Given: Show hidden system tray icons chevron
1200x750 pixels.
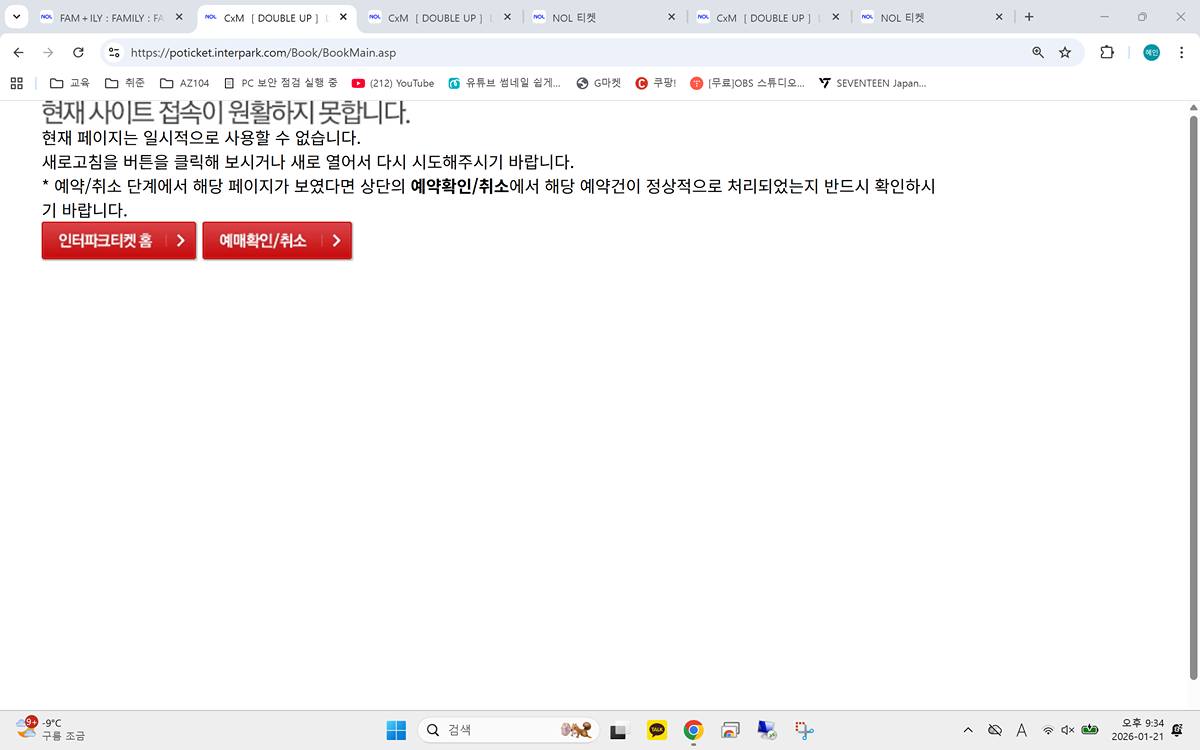Looking at the screenshot, I should pos(967,730).
